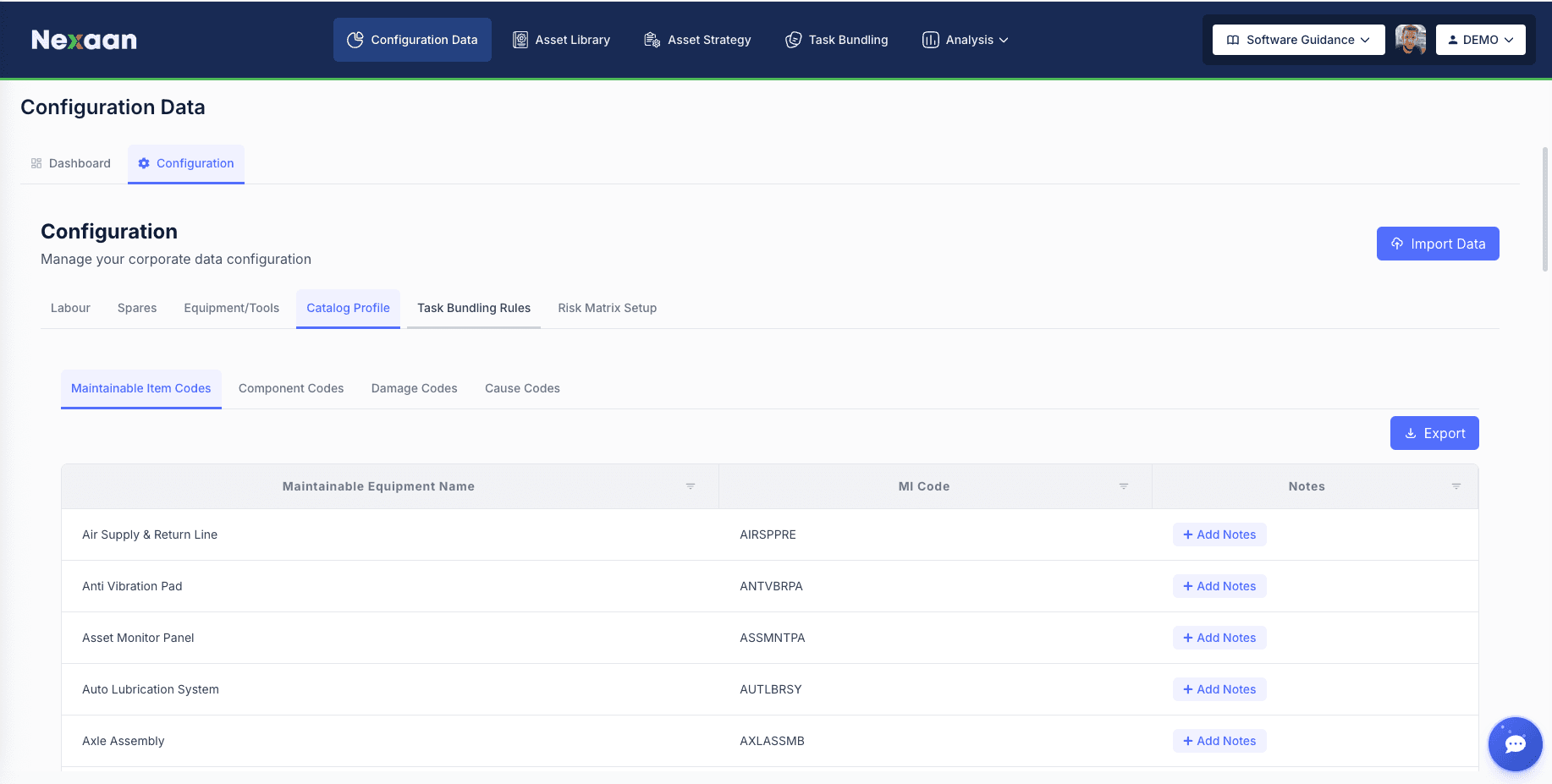Open the Software Guidance dropdown

coord(1298,40)
